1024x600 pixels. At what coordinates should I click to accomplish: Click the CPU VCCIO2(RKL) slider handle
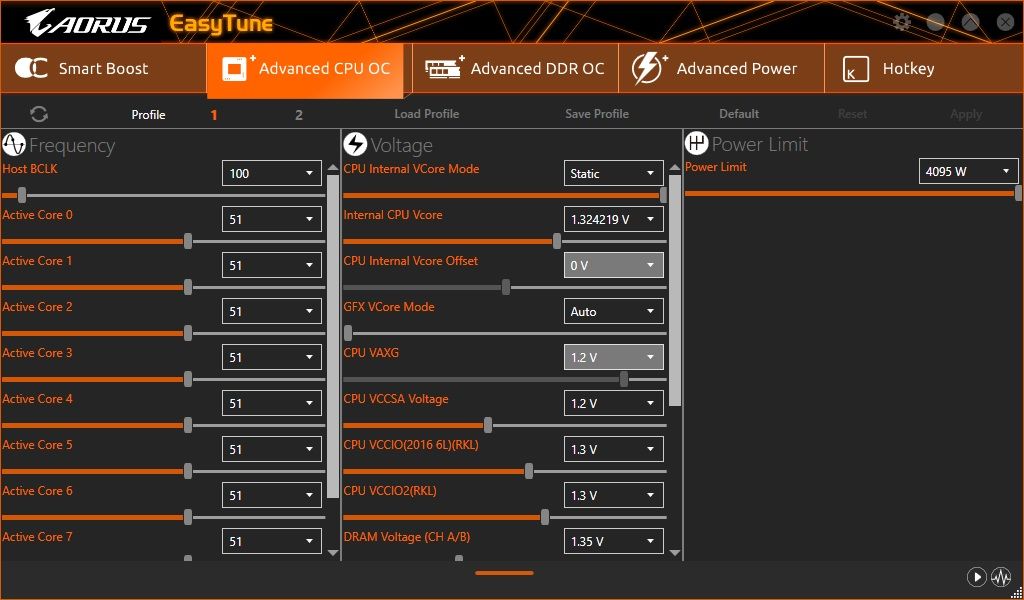tap(545, 517)
